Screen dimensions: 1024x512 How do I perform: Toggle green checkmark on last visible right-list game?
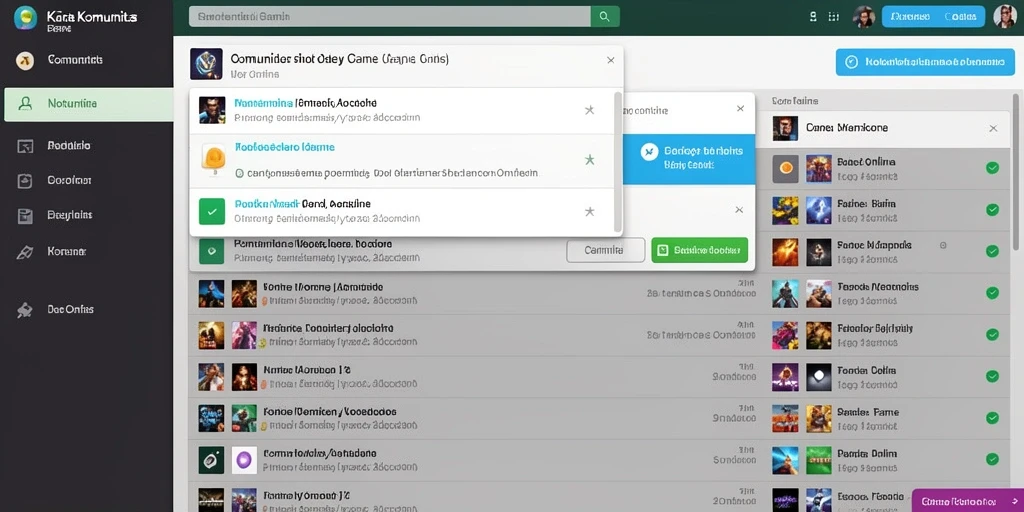click(x=992, y=459)
